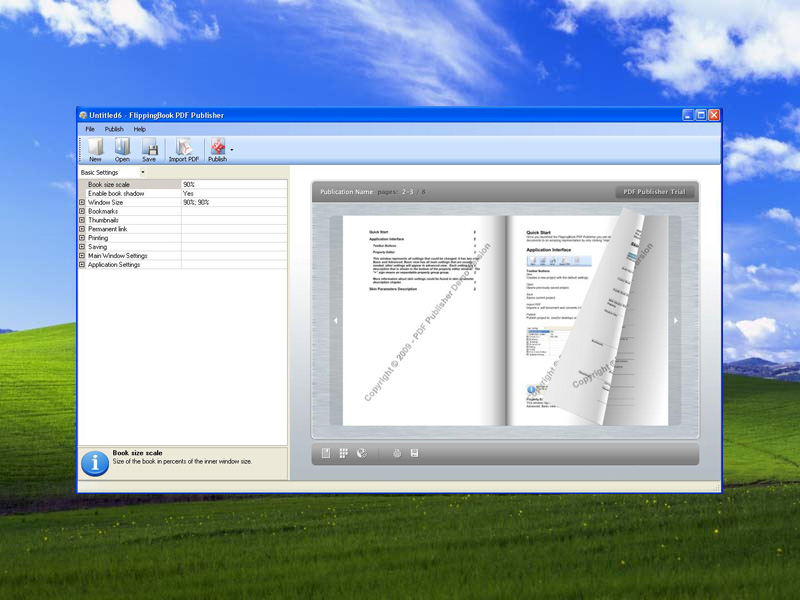Click floppy save icon in viewer toolbar
The height and width of the screenshot is (600, 800).
(x=414, y=453)
